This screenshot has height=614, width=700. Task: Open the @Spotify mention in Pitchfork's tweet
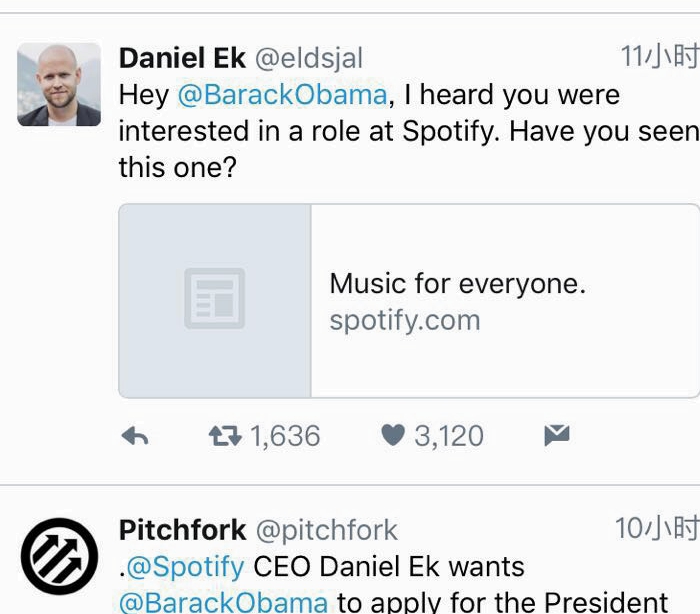[186, 567]
